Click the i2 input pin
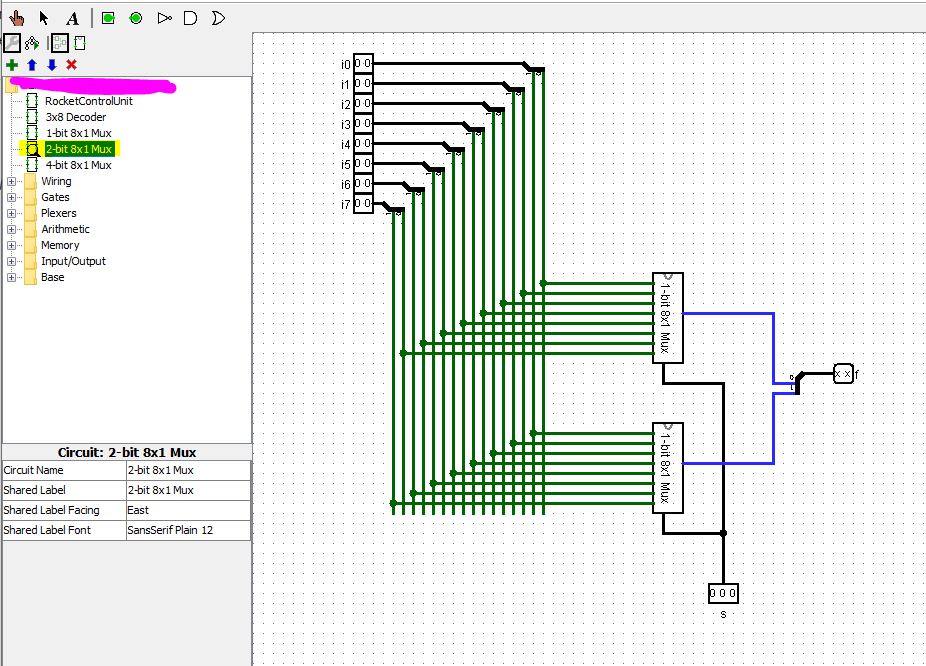 [363, 104]
